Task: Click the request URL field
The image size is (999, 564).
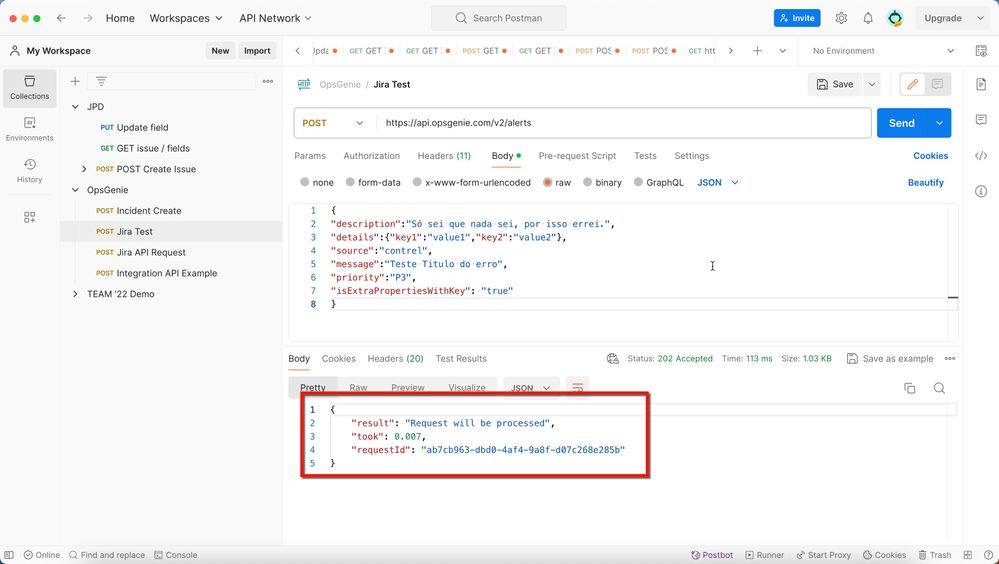Action: pyautogui.click(x=623, y=123)
